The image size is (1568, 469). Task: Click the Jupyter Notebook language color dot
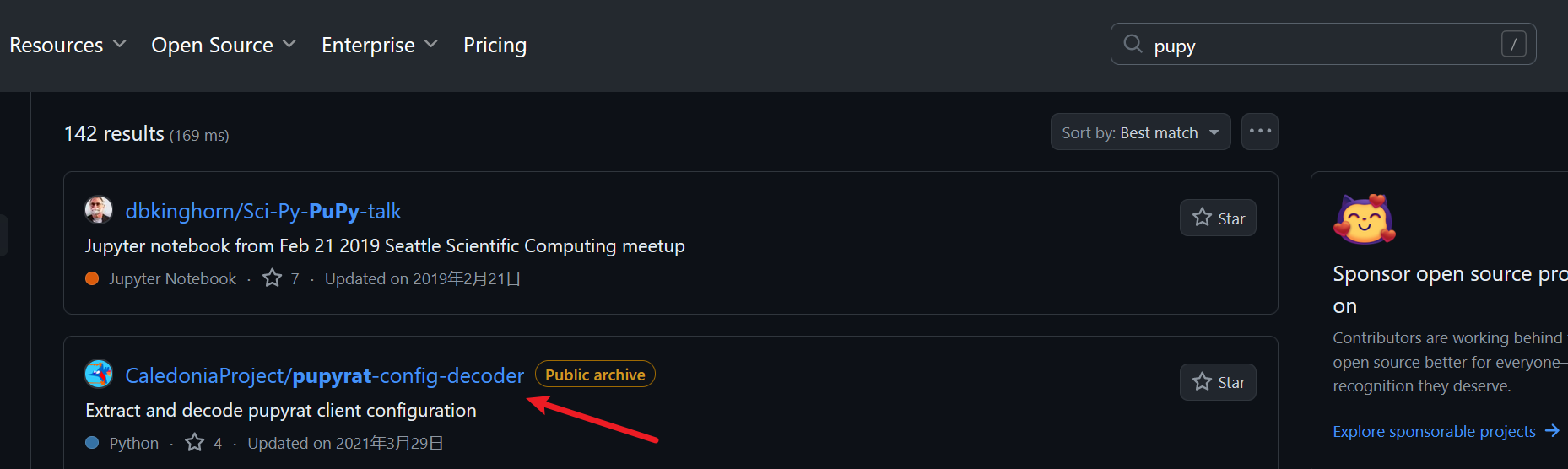92,278
